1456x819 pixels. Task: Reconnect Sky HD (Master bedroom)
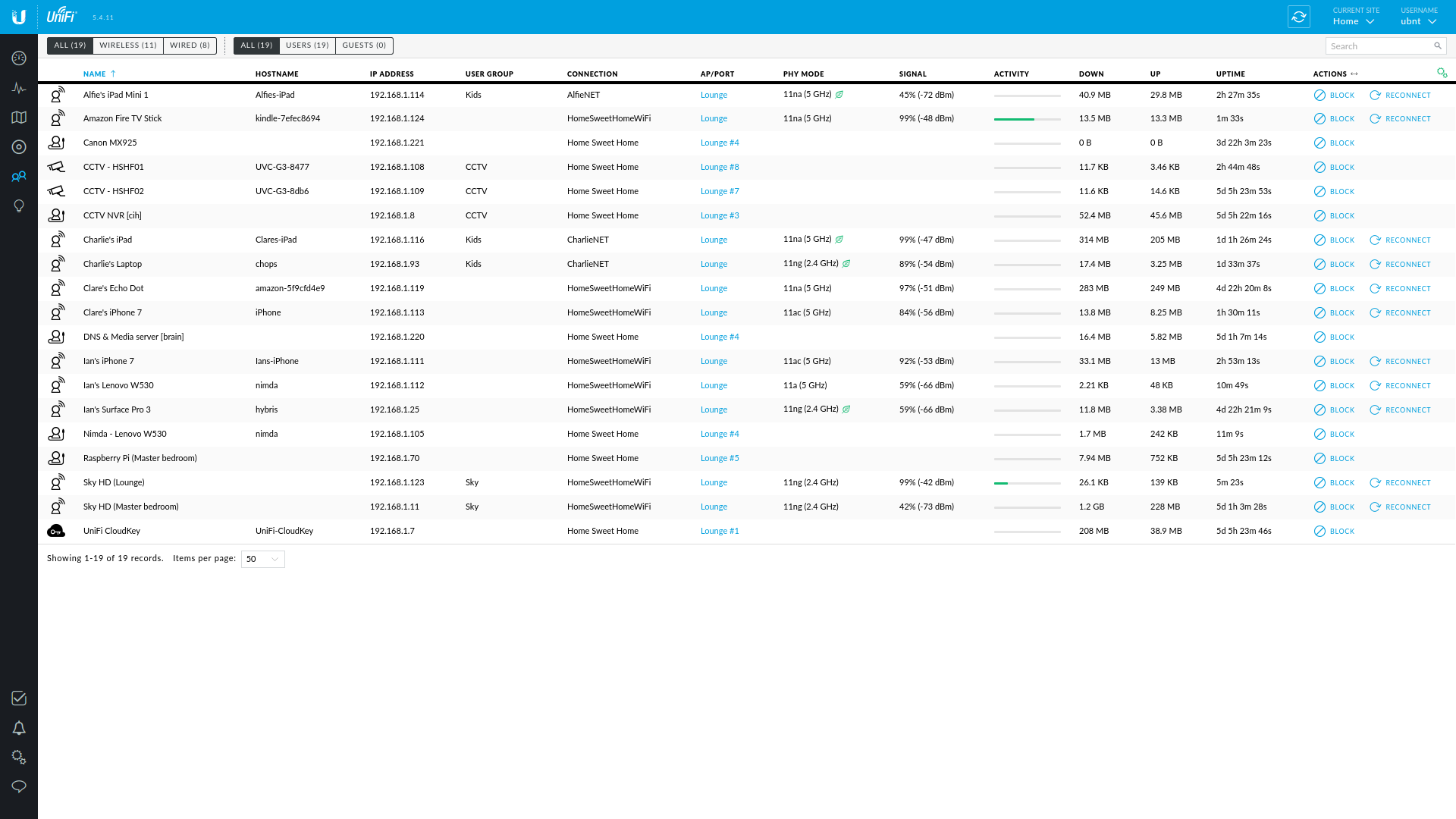[1400, 507]
